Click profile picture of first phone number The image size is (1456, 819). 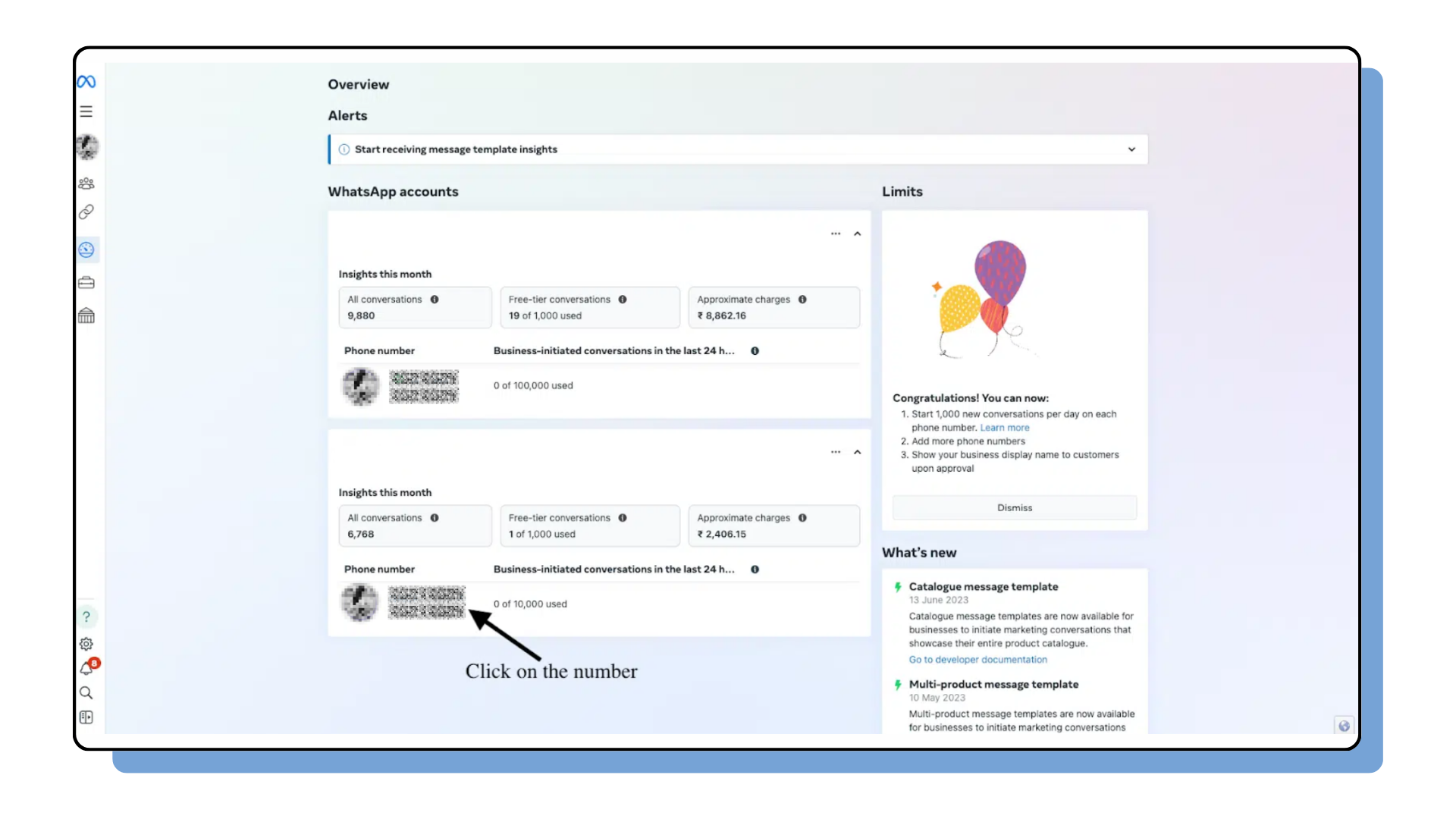point(361,386)
